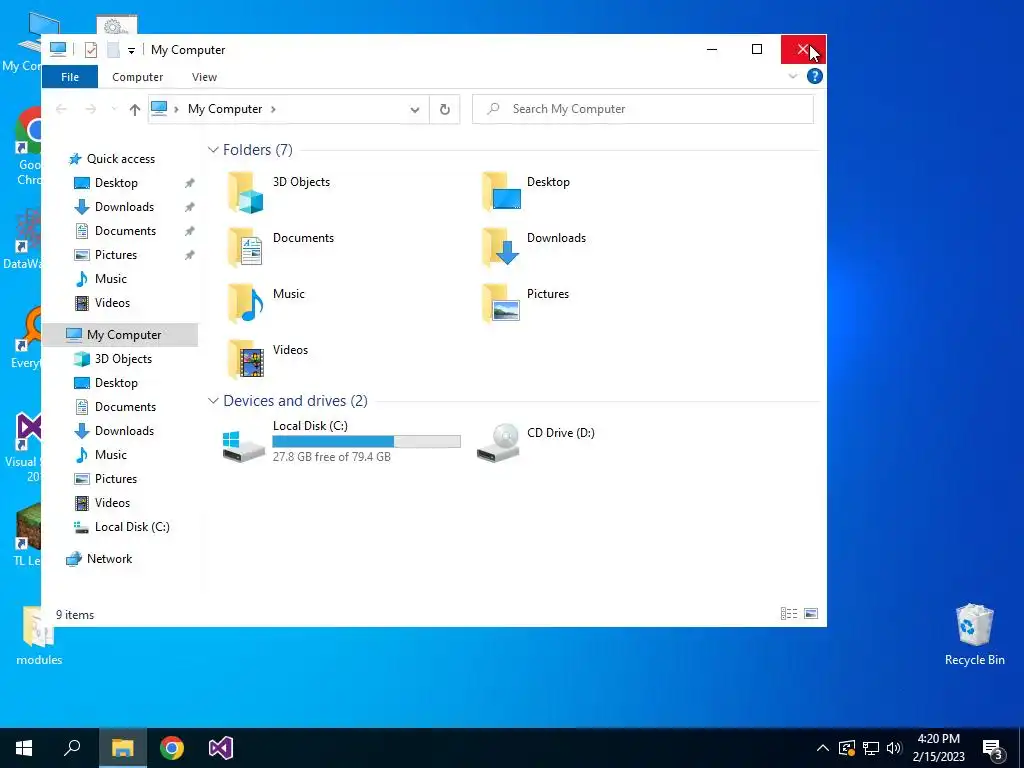This screenshot has height=768, width=1024.
Task: Collapse the Devices and drives (2) group
Action: (x=213, y=400)
